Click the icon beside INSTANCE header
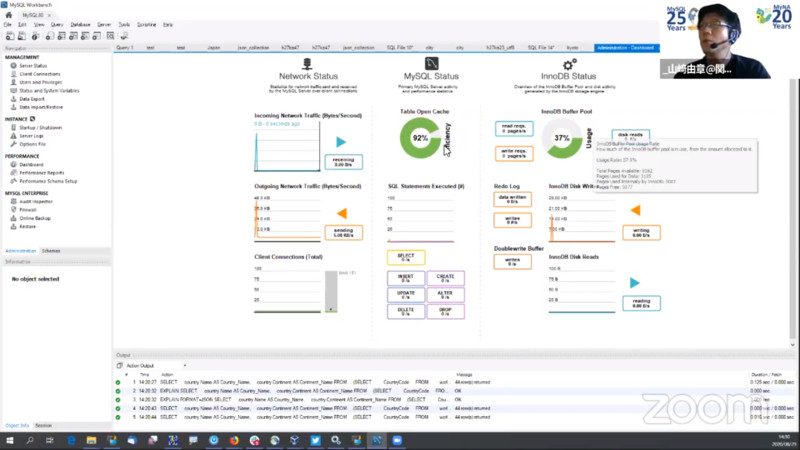 (x=33, y=119)
